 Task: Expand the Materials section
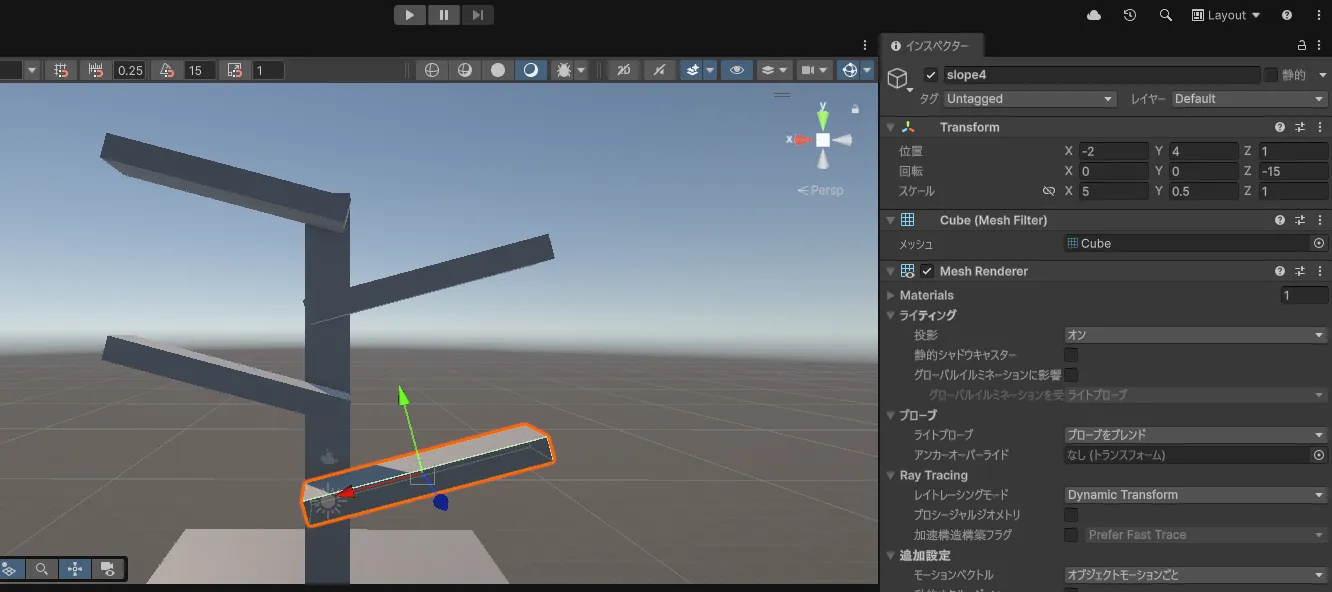click(x=891, y=295)
